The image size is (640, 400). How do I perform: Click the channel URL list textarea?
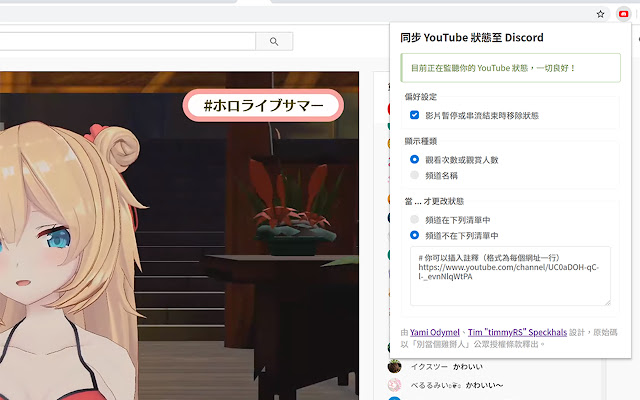(510, 276)
